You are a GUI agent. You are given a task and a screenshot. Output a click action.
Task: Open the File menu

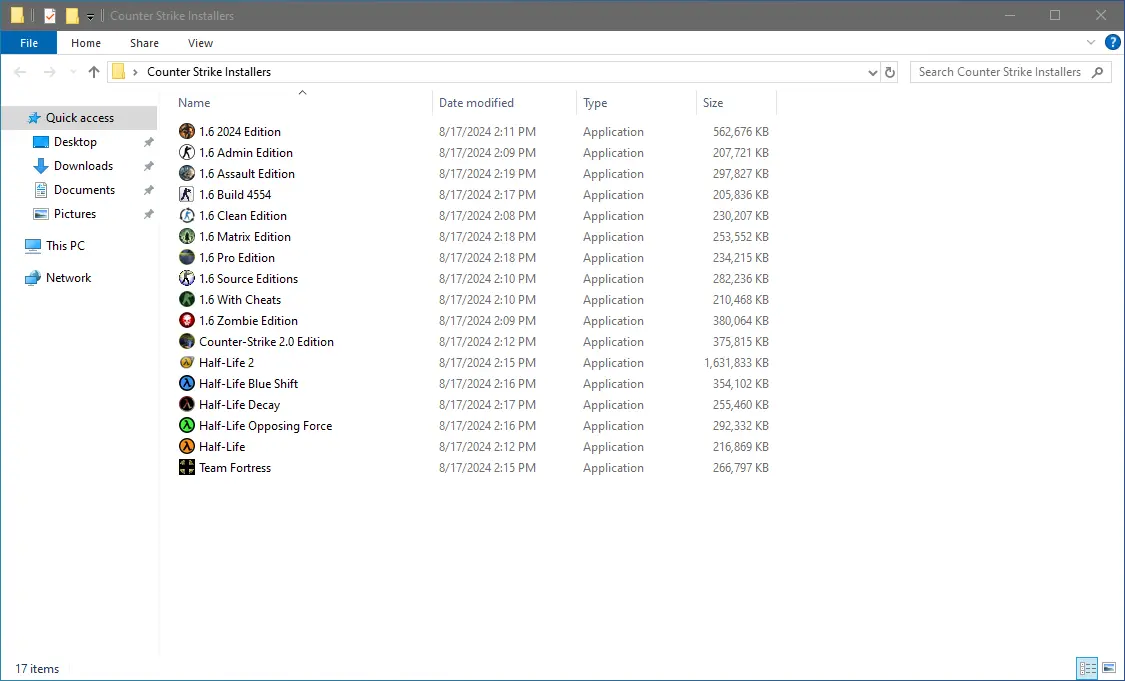point(29,43)
